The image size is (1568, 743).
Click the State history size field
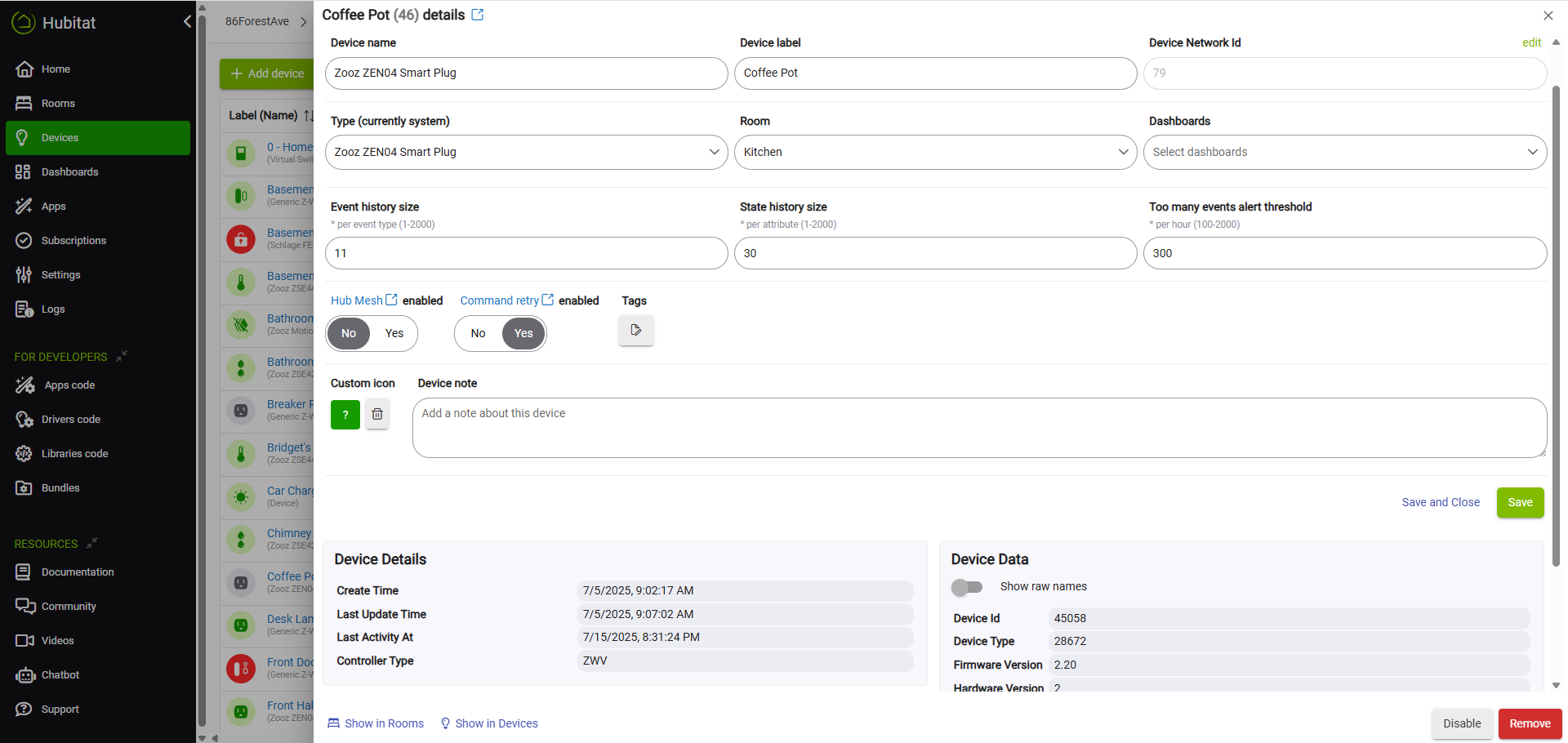click(x=935, y=253)
